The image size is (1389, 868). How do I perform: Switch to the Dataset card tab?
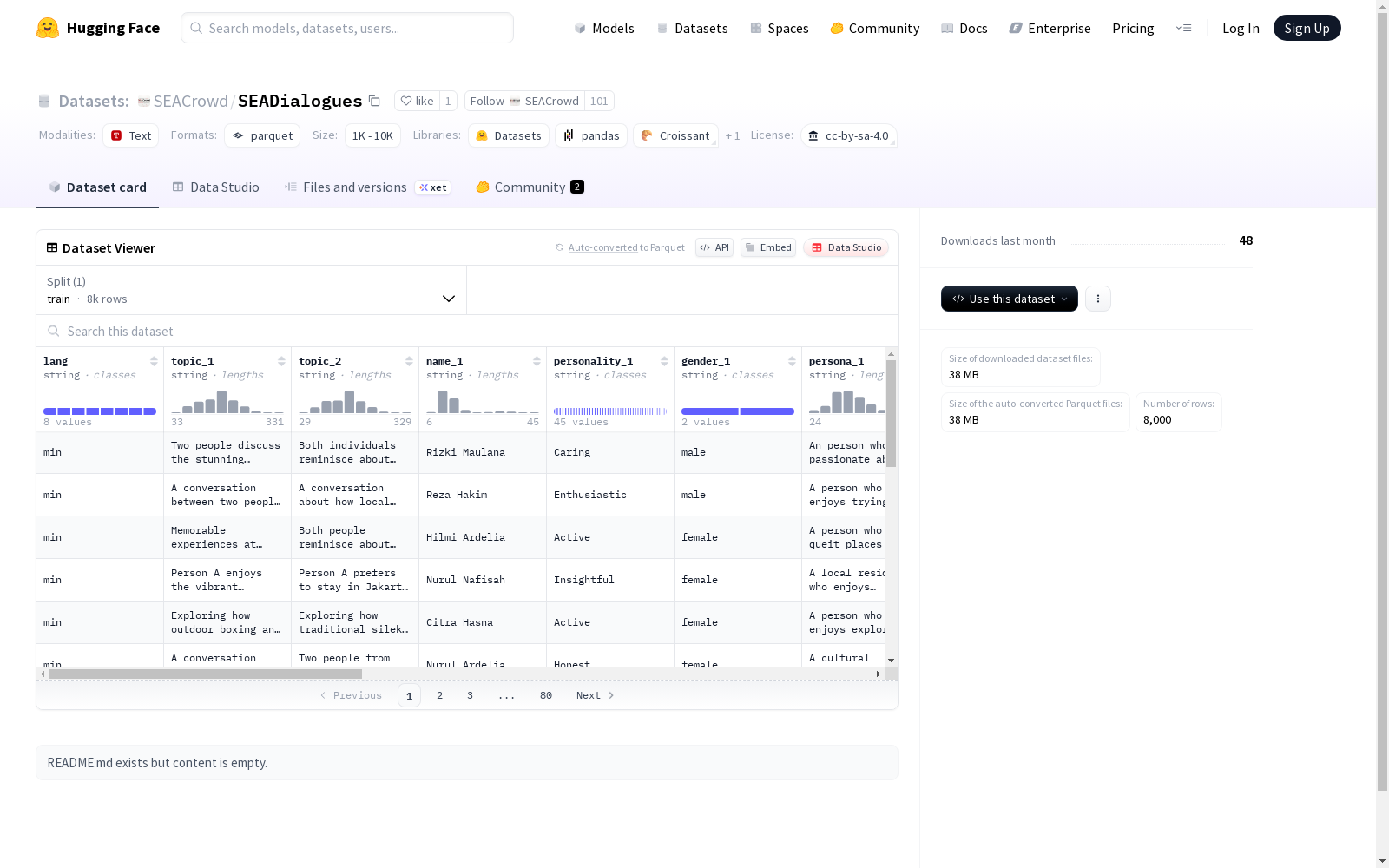tap(97, 187)
